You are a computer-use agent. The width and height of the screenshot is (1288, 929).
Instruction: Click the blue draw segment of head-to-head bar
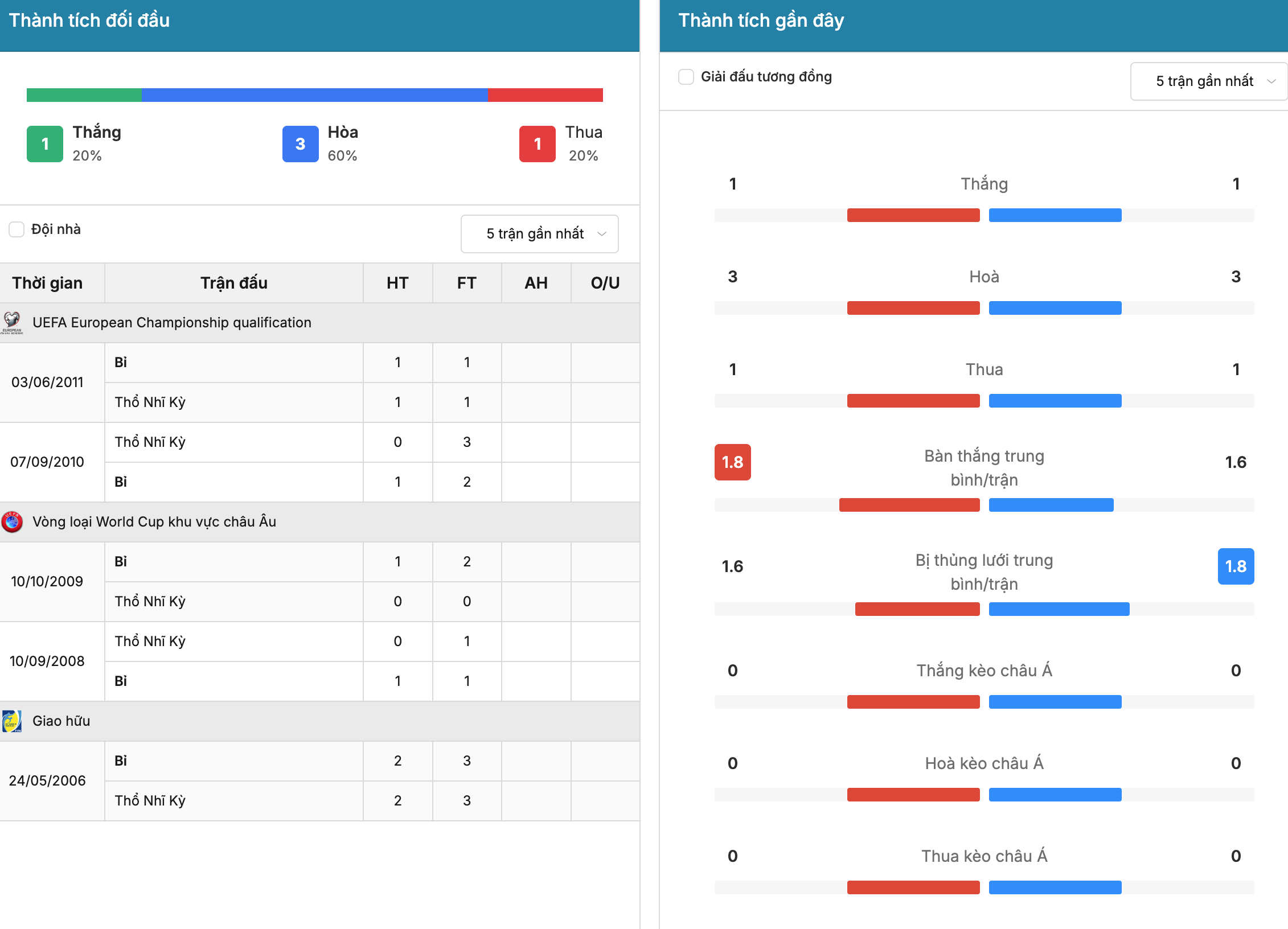pos(315,95)
